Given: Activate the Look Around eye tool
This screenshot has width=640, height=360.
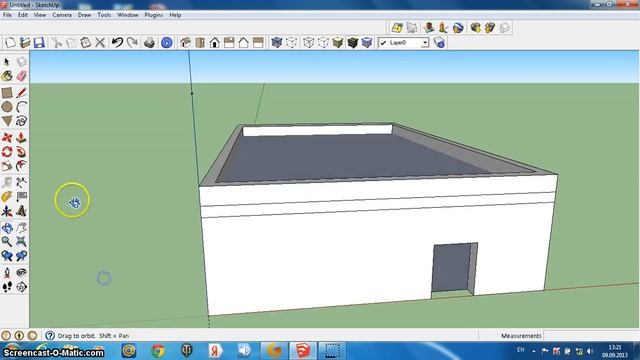Looking at the screenshot, I should (x=21, y=273).
